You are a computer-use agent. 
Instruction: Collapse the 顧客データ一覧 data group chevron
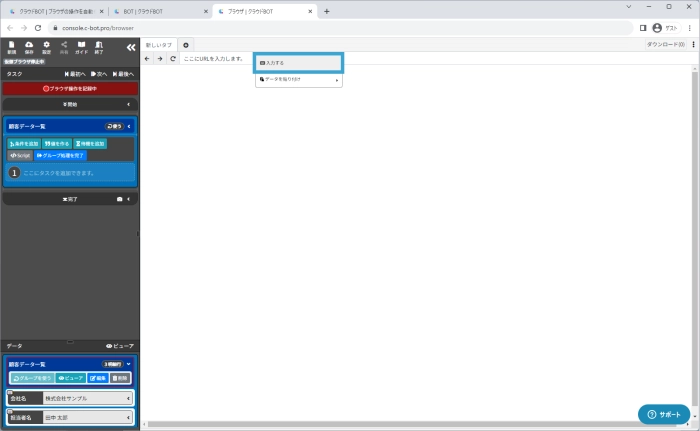coord(129,364)
